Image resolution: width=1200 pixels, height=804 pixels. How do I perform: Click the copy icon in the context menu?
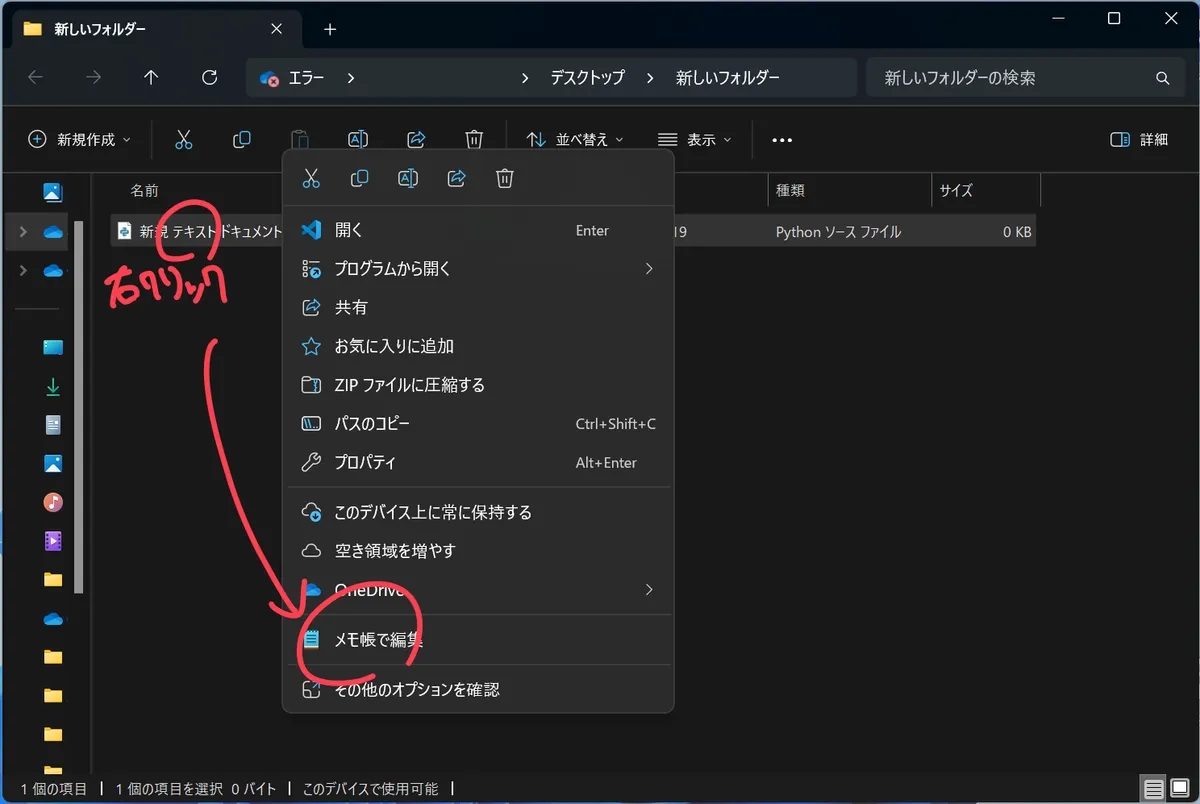point(359,179)
